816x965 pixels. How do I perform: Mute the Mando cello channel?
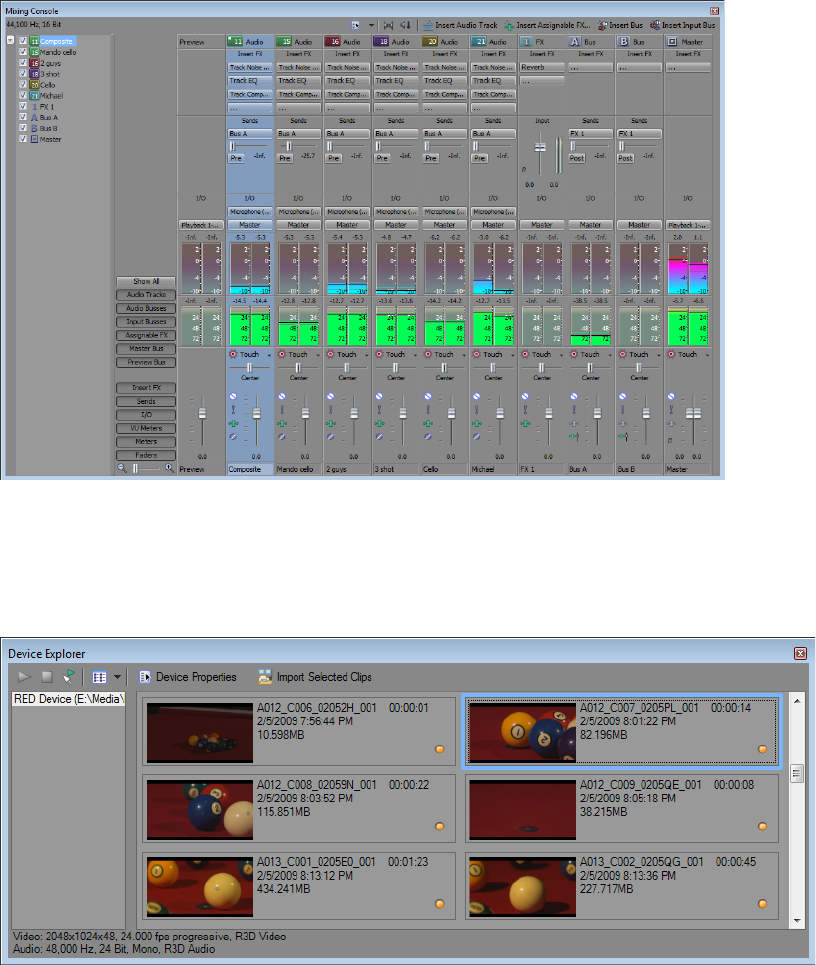282,397
